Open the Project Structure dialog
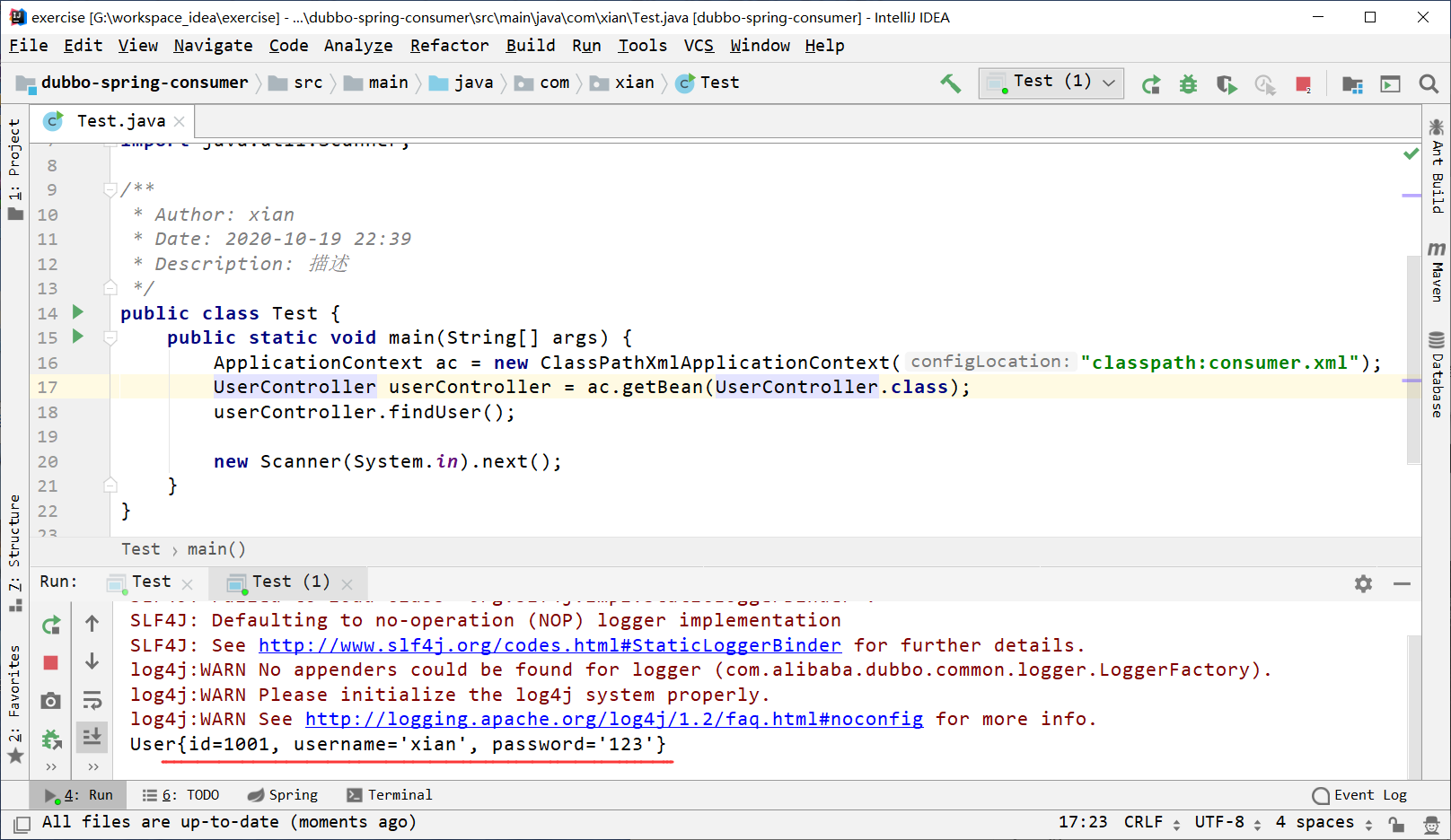Image resolution: width=1451 pixels, height=840 pixels. tap(1352, 84)
